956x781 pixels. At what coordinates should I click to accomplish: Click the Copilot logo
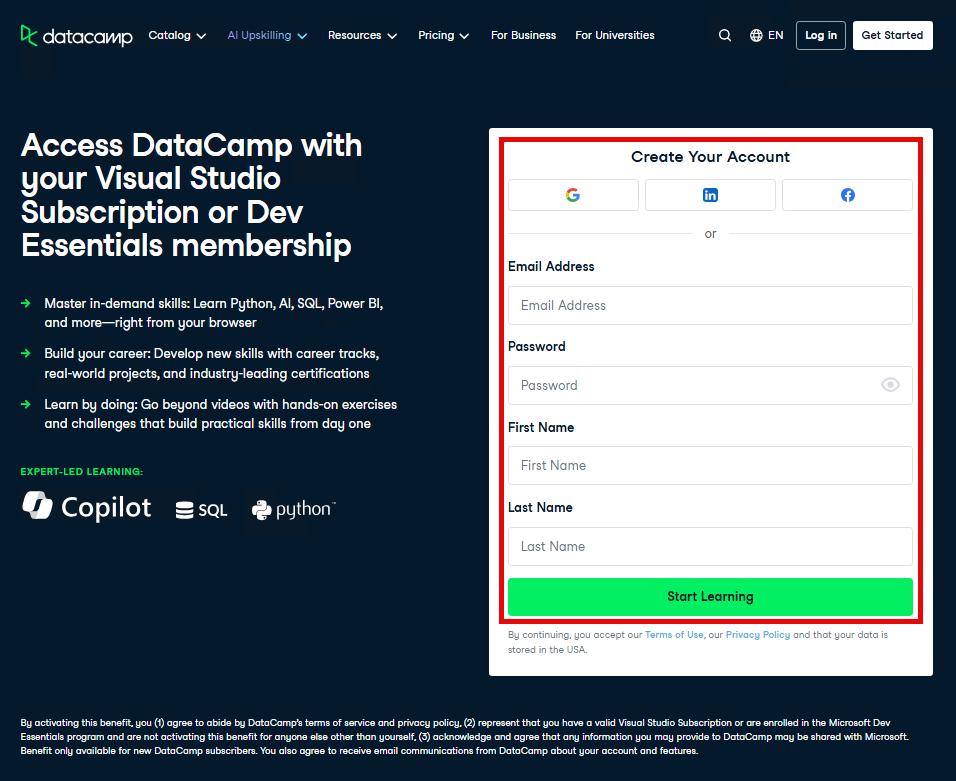tap(87, 507)
